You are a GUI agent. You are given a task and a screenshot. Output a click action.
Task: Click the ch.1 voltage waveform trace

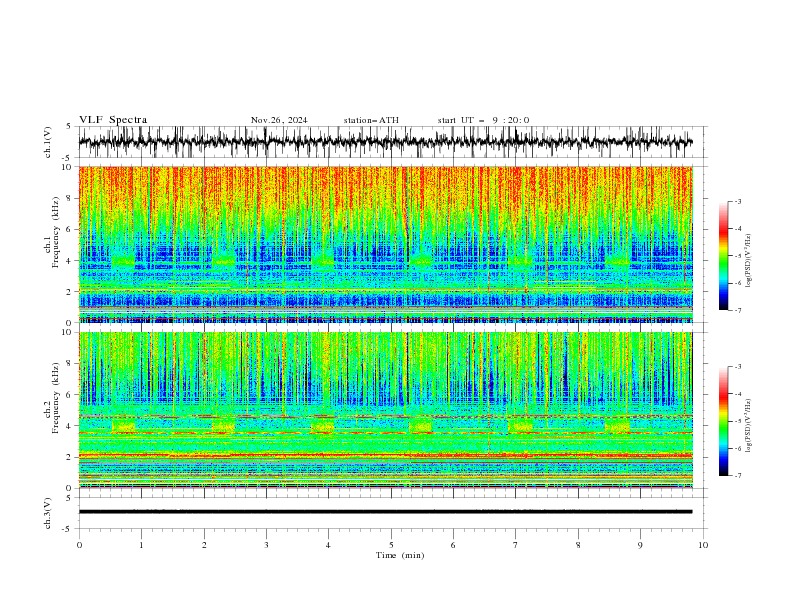click(x=385, y=142)
